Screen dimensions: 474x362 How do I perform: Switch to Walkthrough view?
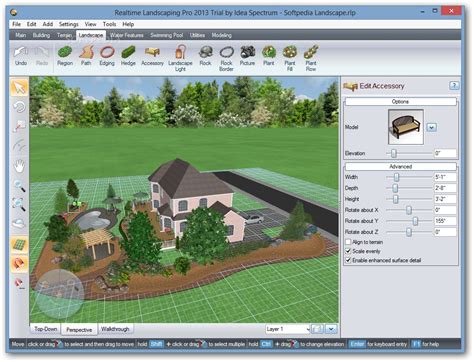pyautogui.click(x=115, y=329)
